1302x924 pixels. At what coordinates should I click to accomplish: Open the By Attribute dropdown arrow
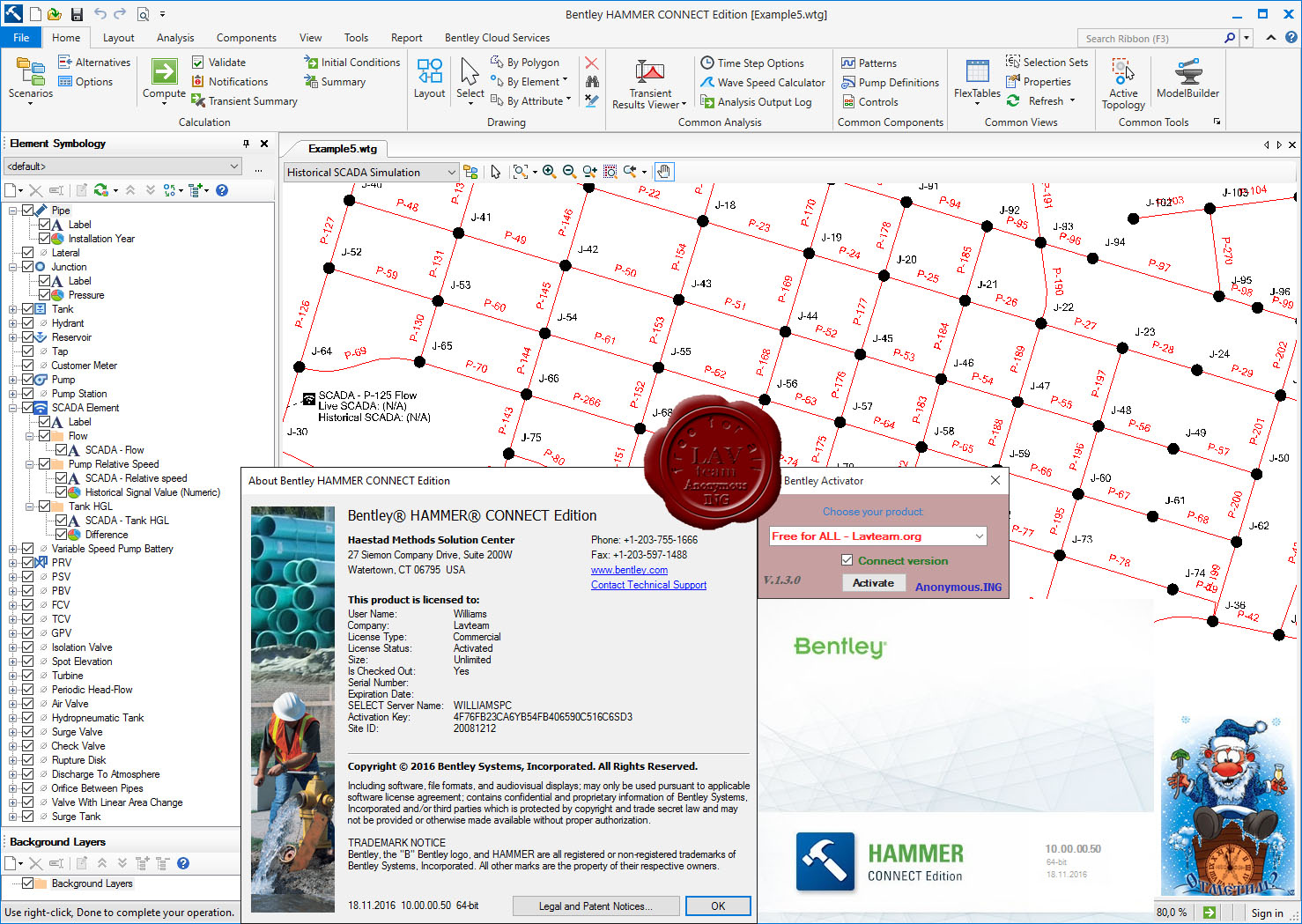click(x=569, y=100)
